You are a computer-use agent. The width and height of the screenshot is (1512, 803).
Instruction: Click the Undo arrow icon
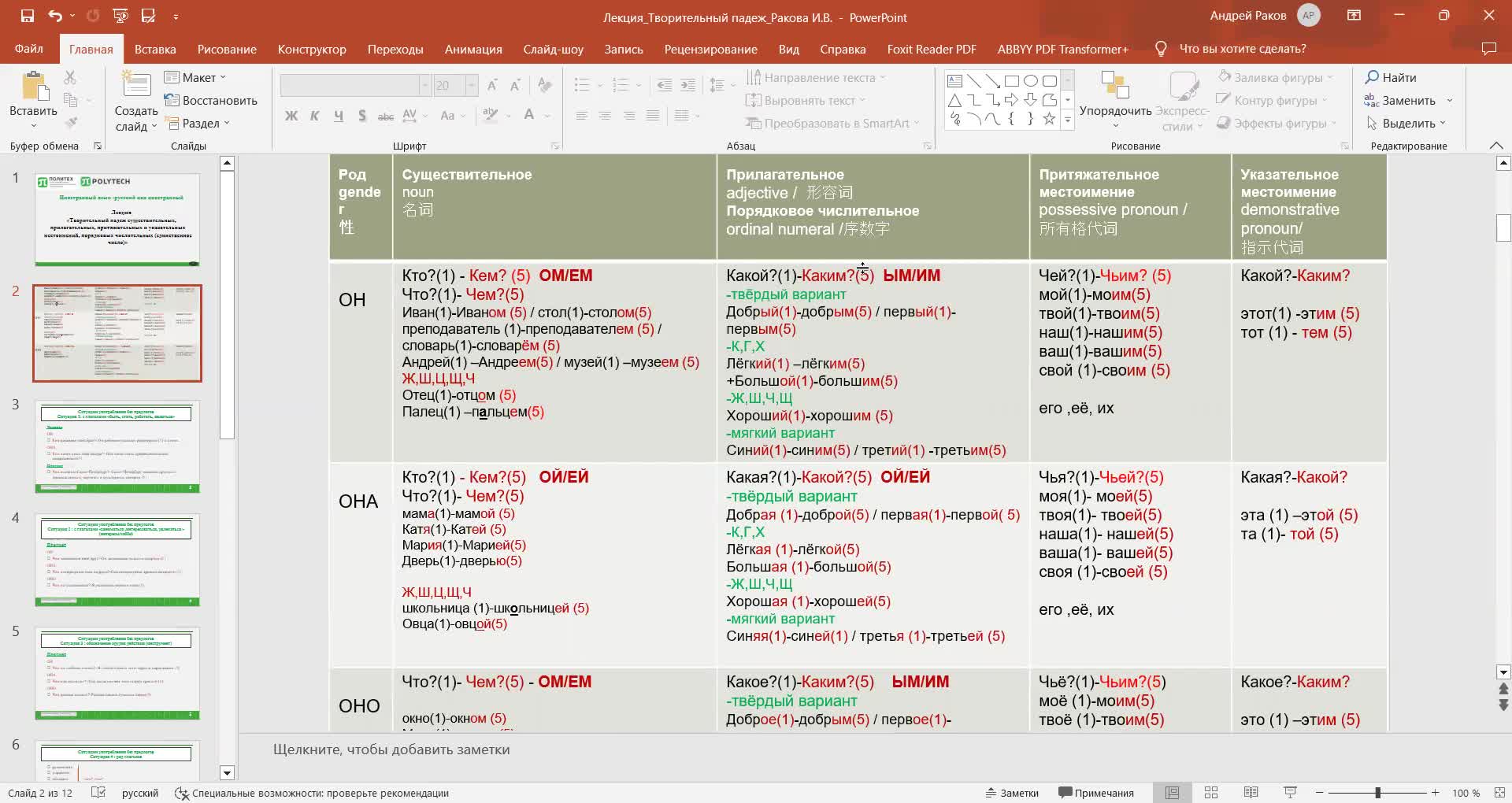54,16
